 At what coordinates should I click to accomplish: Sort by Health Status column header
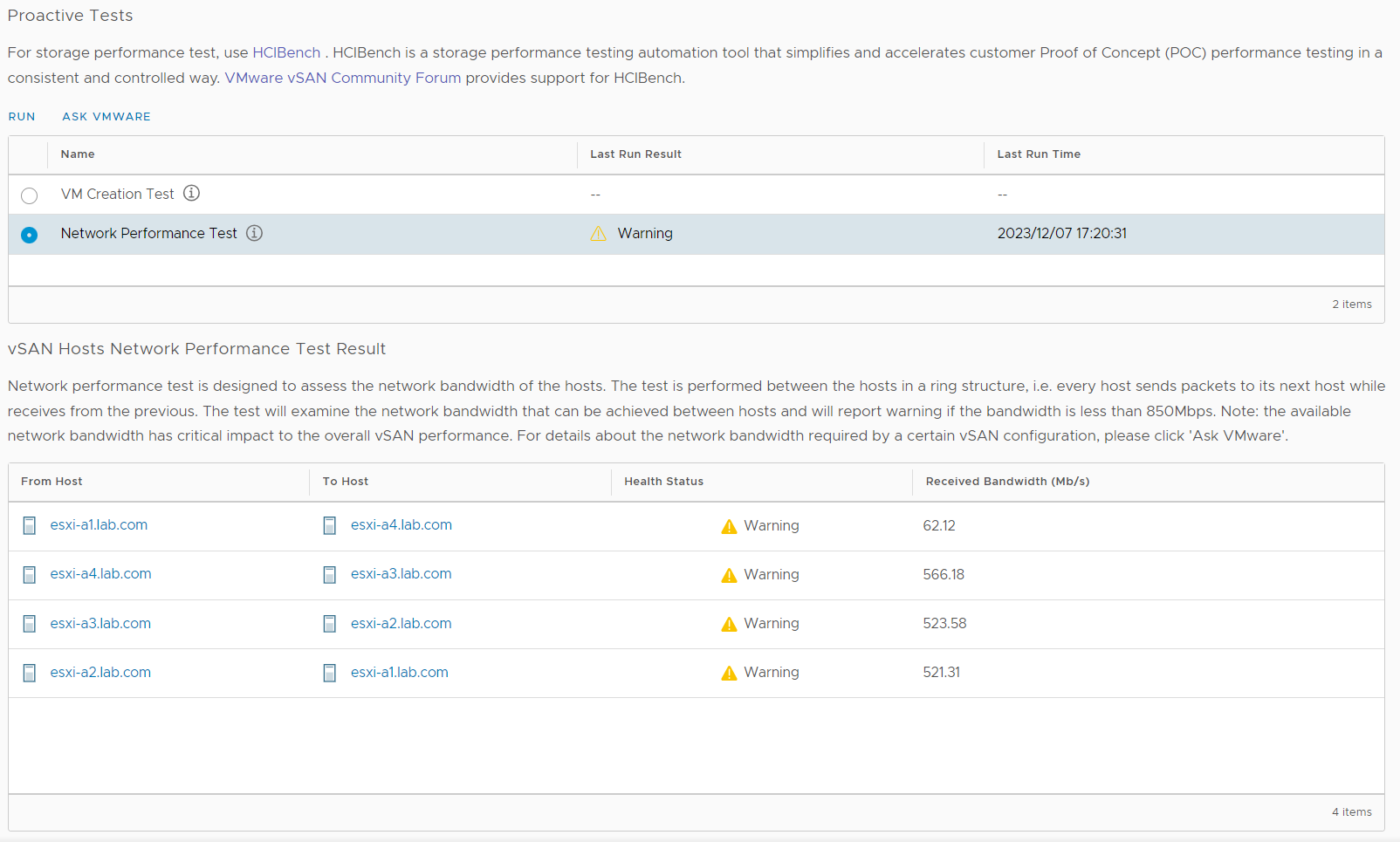point(663,482)
